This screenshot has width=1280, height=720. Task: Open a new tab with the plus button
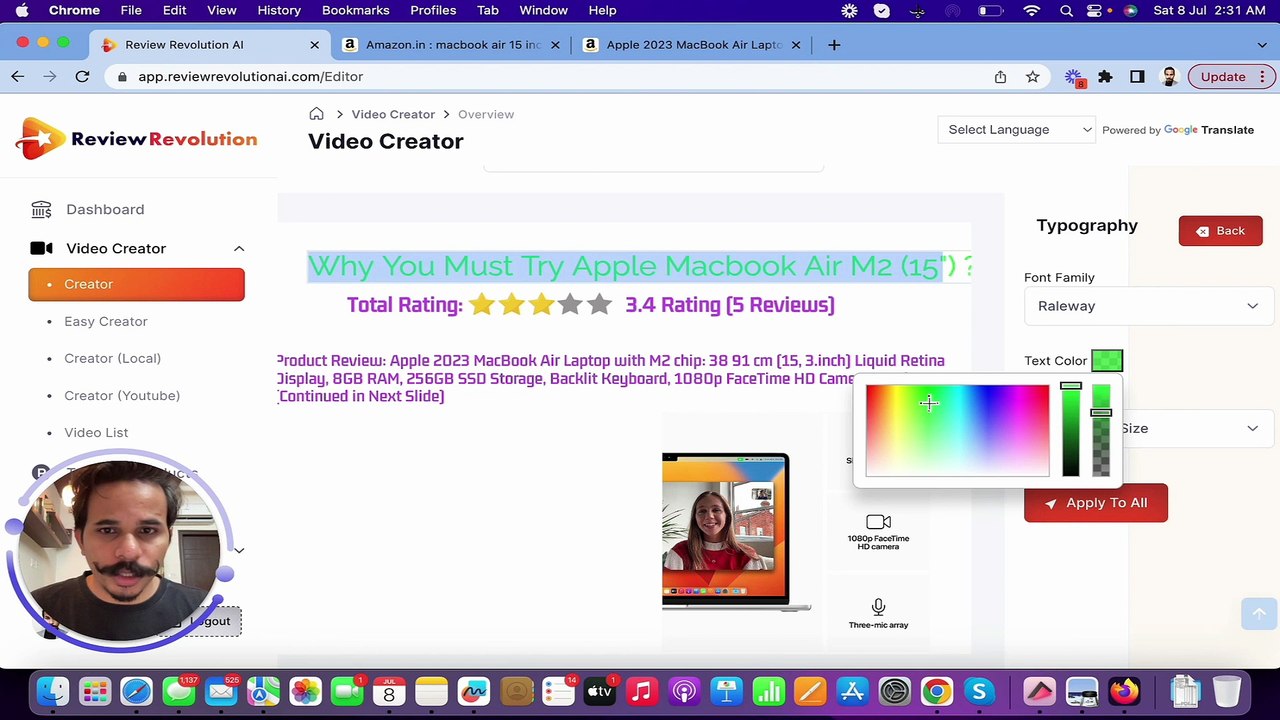point(834,45)
